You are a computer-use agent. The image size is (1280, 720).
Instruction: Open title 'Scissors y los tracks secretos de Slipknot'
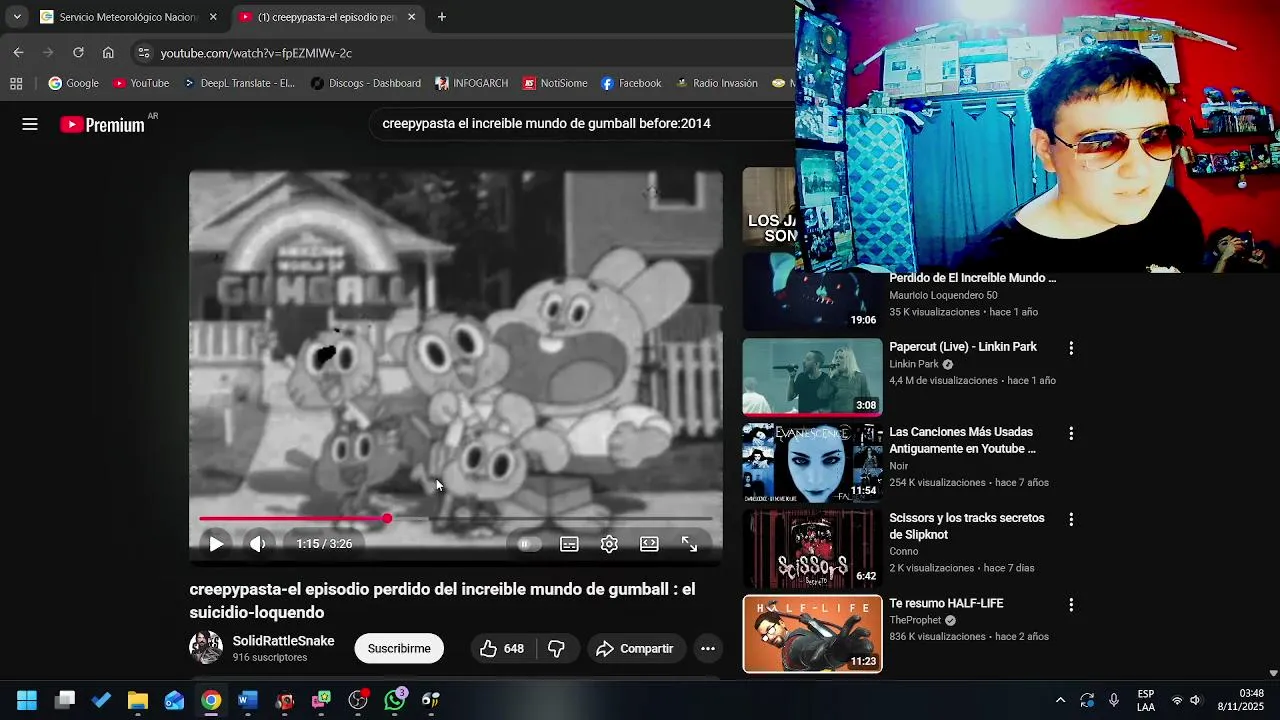click(x=967, y=526)
